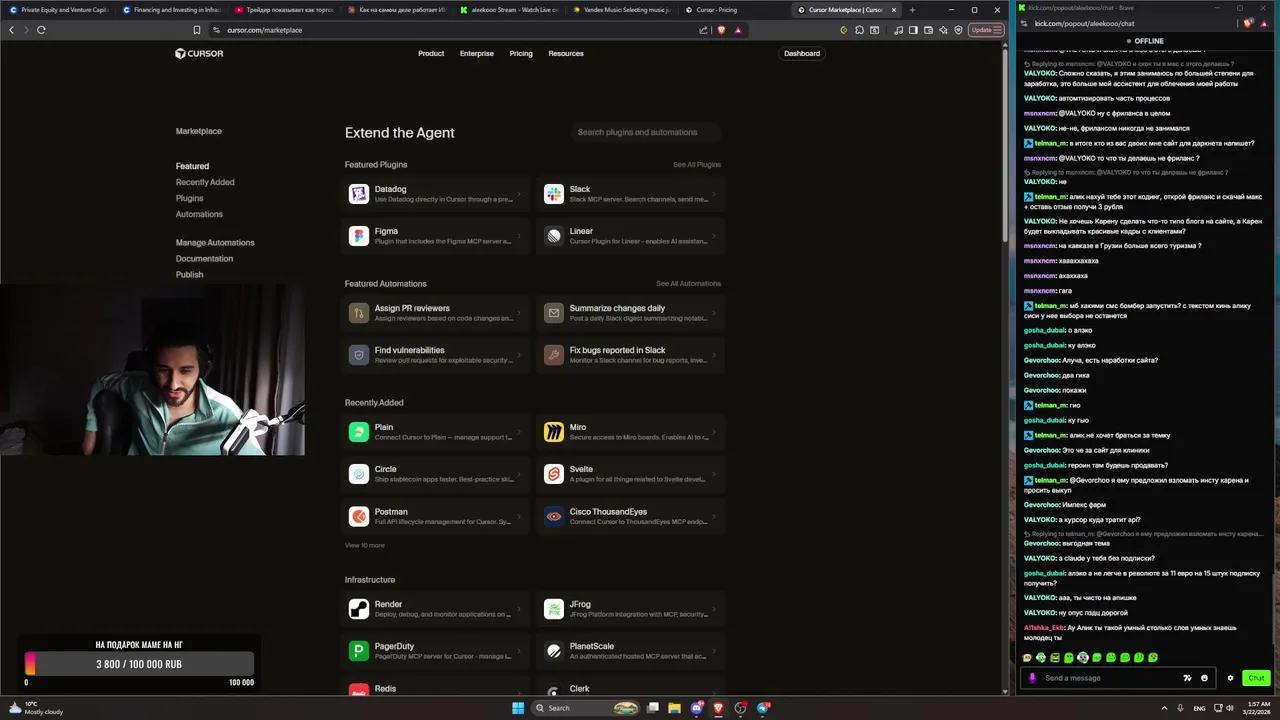Open a new browser tab with plus button

point(912,10)
